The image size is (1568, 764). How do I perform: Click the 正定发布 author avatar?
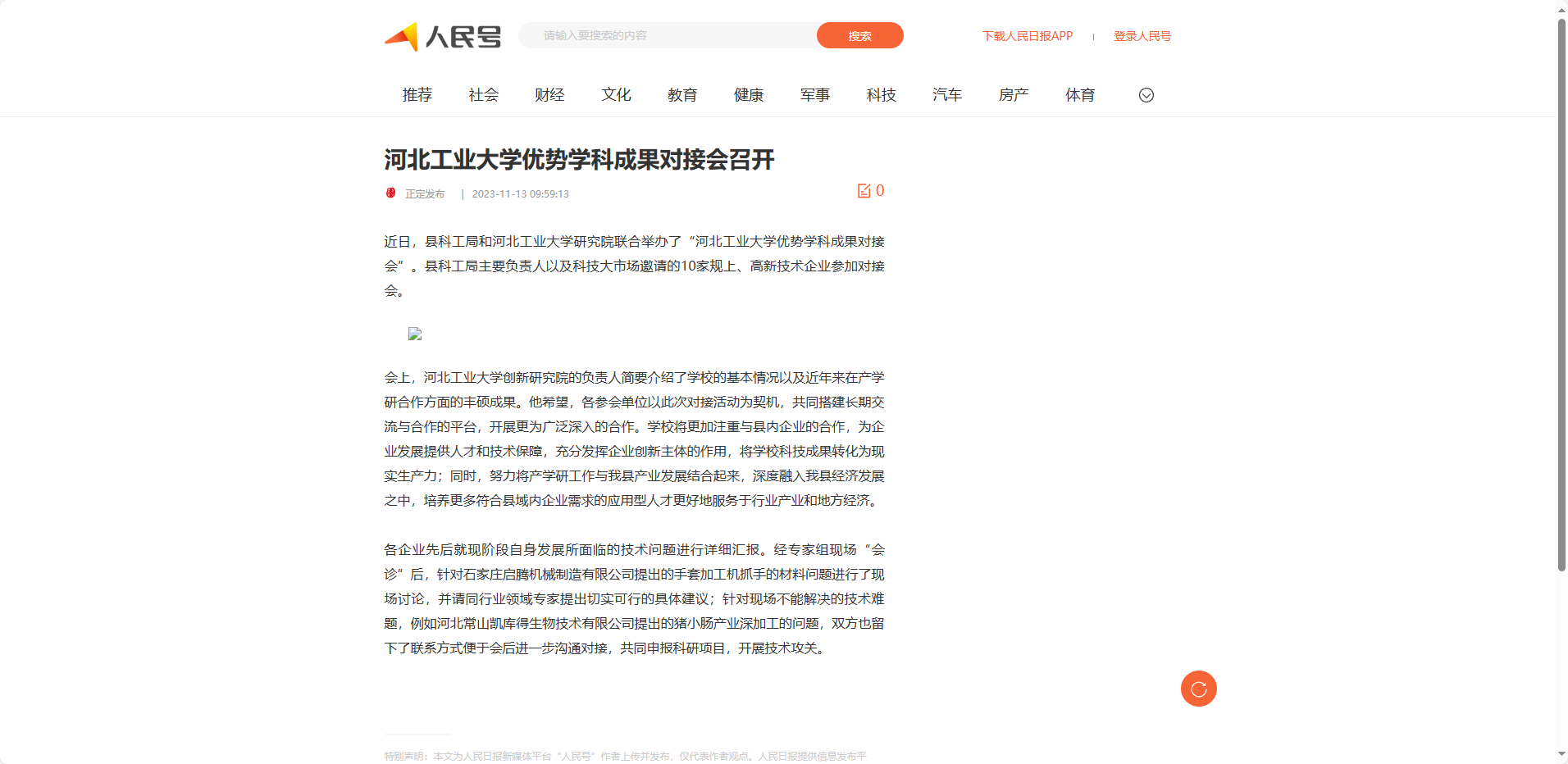391,193
